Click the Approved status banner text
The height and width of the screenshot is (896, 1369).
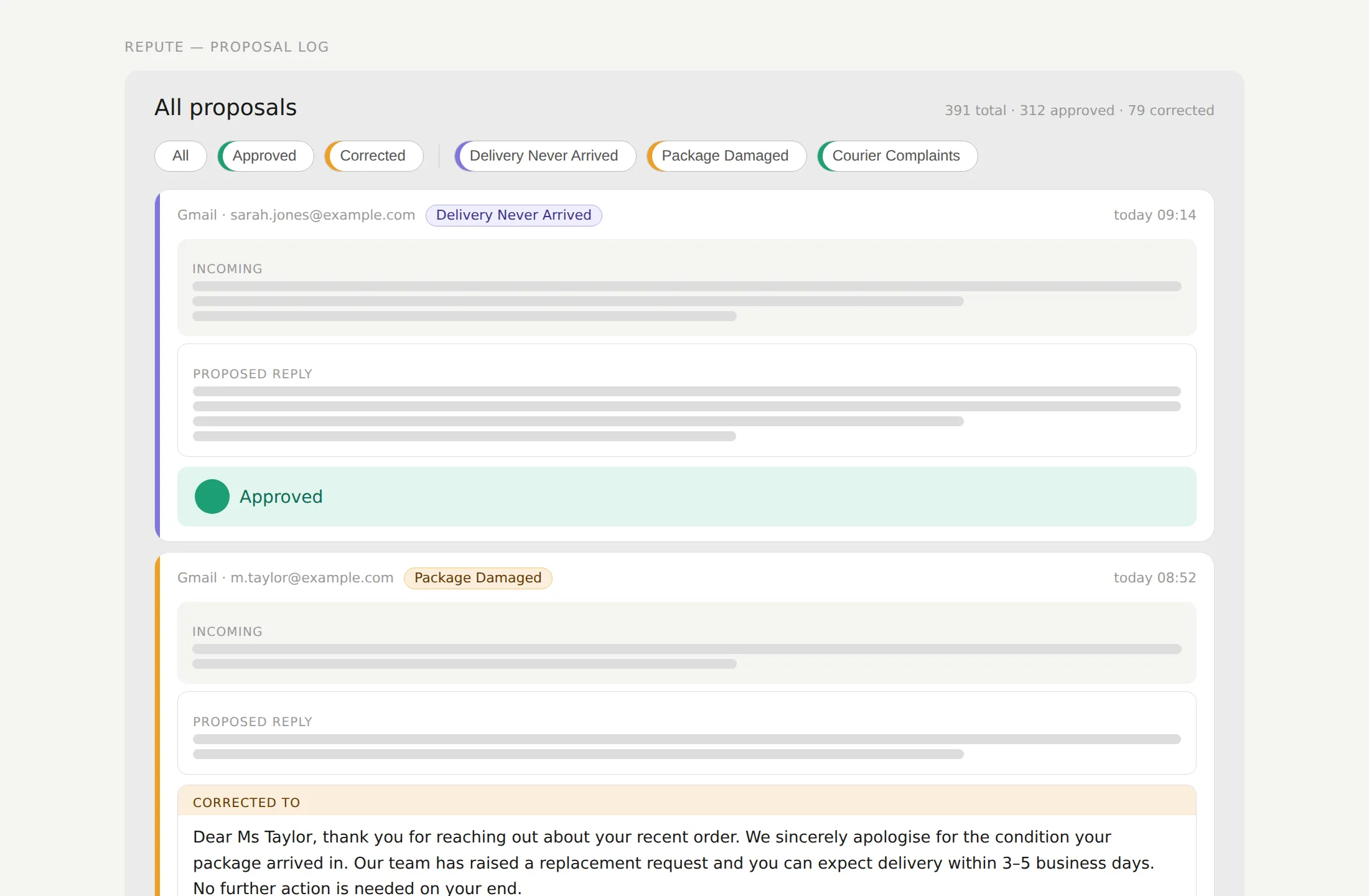281,497
